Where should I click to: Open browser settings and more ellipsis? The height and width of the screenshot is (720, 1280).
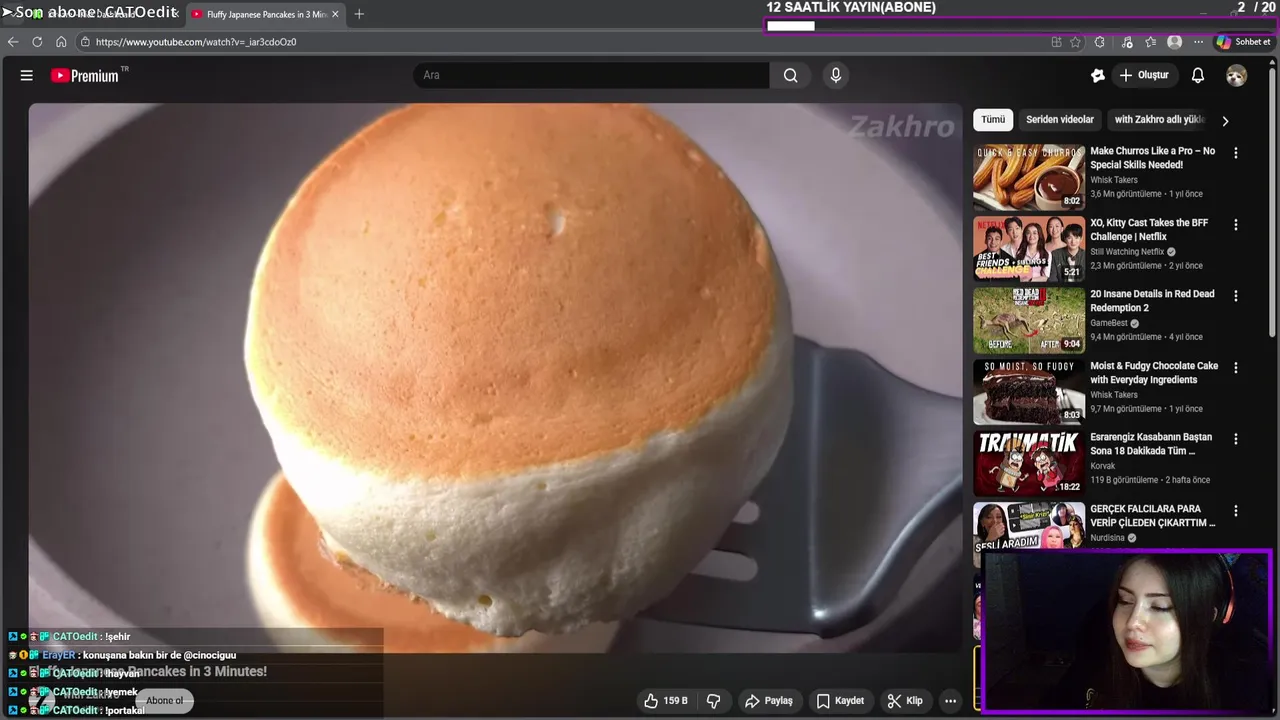pyautogui.click(x=1198, y=42)
